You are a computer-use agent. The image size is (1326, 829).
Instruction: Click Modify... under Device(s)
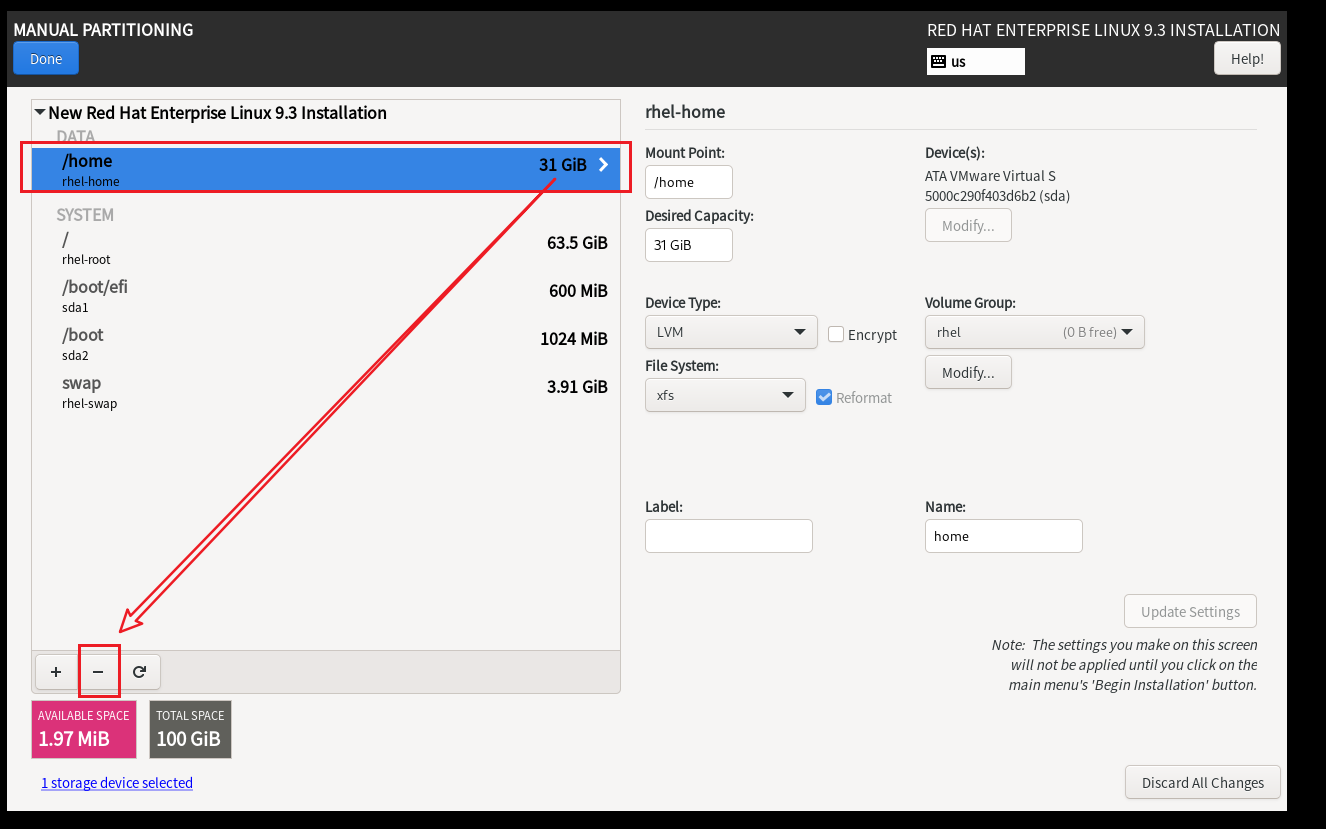pos(968,225)
